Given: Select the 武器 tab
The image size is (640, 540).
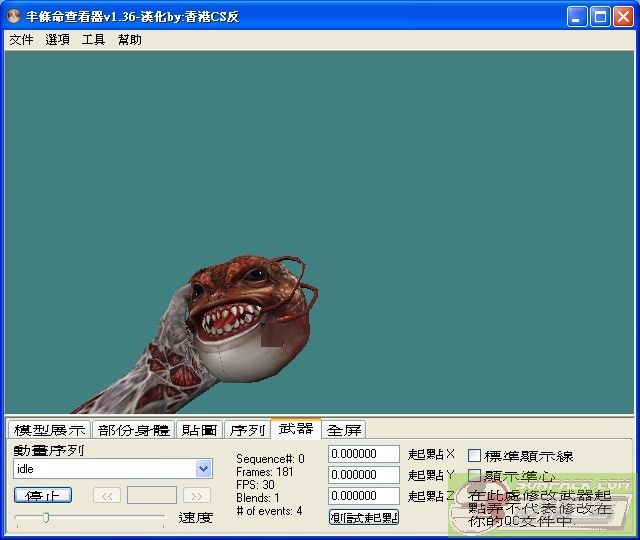Looking at the screenshot, I should coord(296,428).
